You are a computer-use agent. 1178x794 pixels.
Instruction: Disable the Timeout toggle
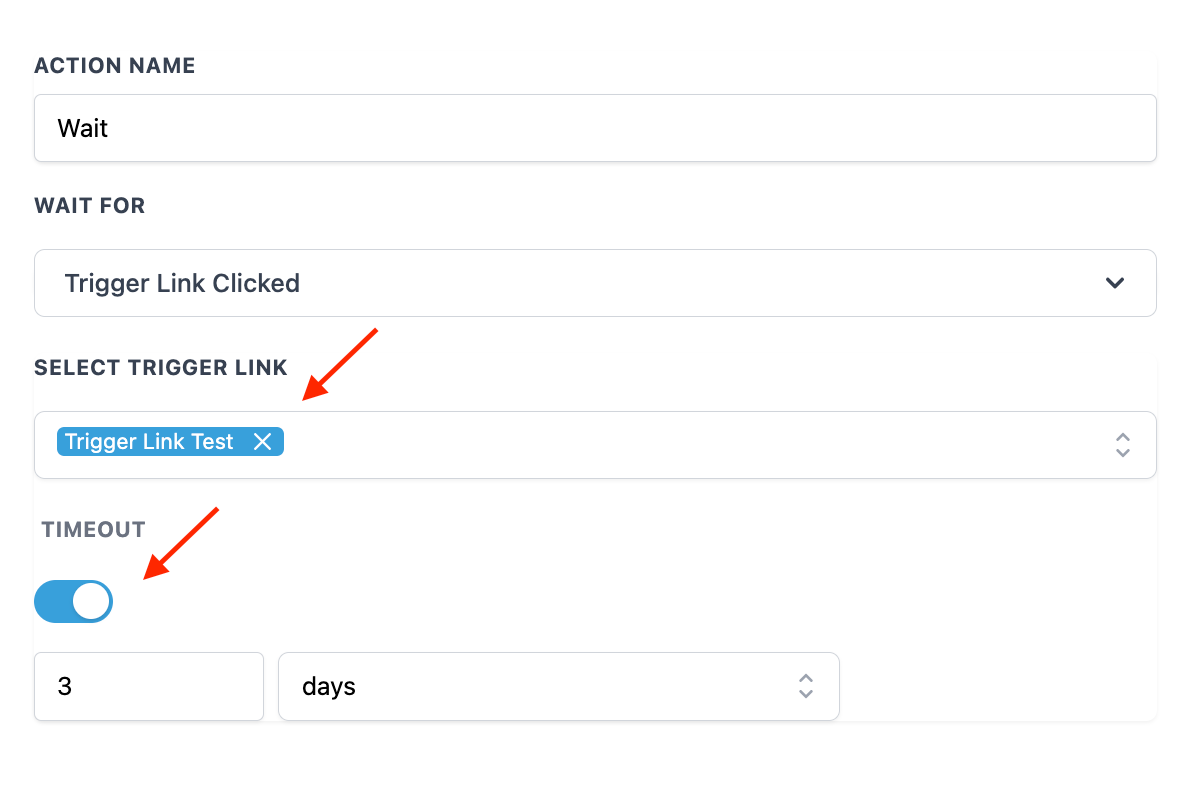click(x=73, y=602)
